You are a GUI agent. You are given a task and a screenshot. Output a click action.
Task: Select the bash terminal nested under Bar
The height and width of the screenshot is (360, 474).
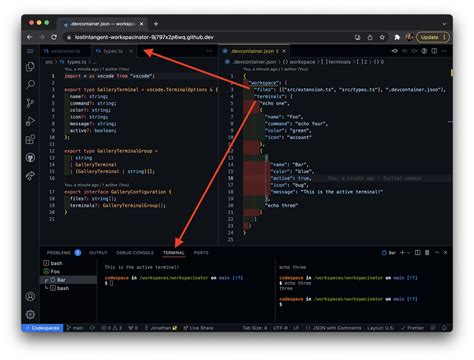[x=68, y=288]
